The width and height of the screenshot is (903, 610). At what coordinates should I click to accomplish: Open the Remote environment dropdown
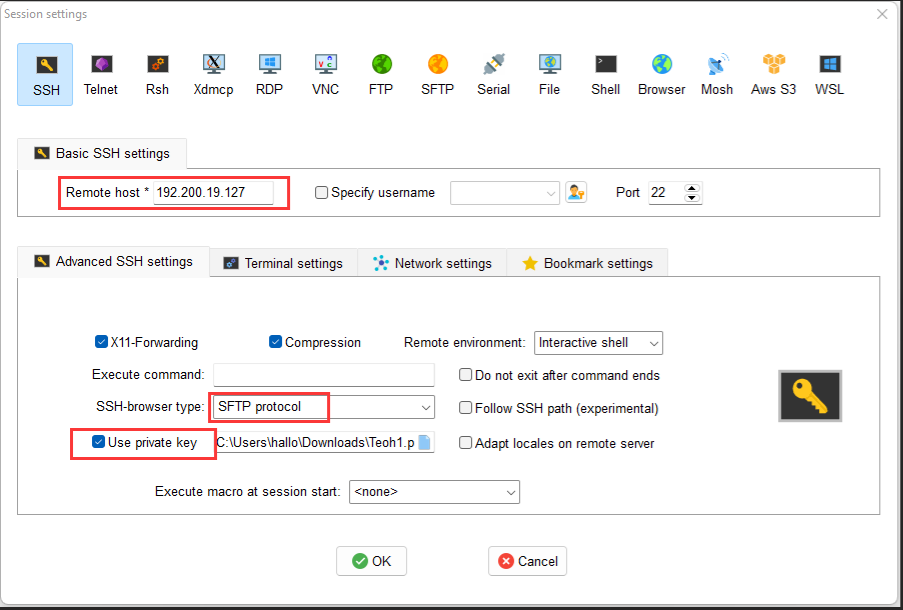pos(598,343)
